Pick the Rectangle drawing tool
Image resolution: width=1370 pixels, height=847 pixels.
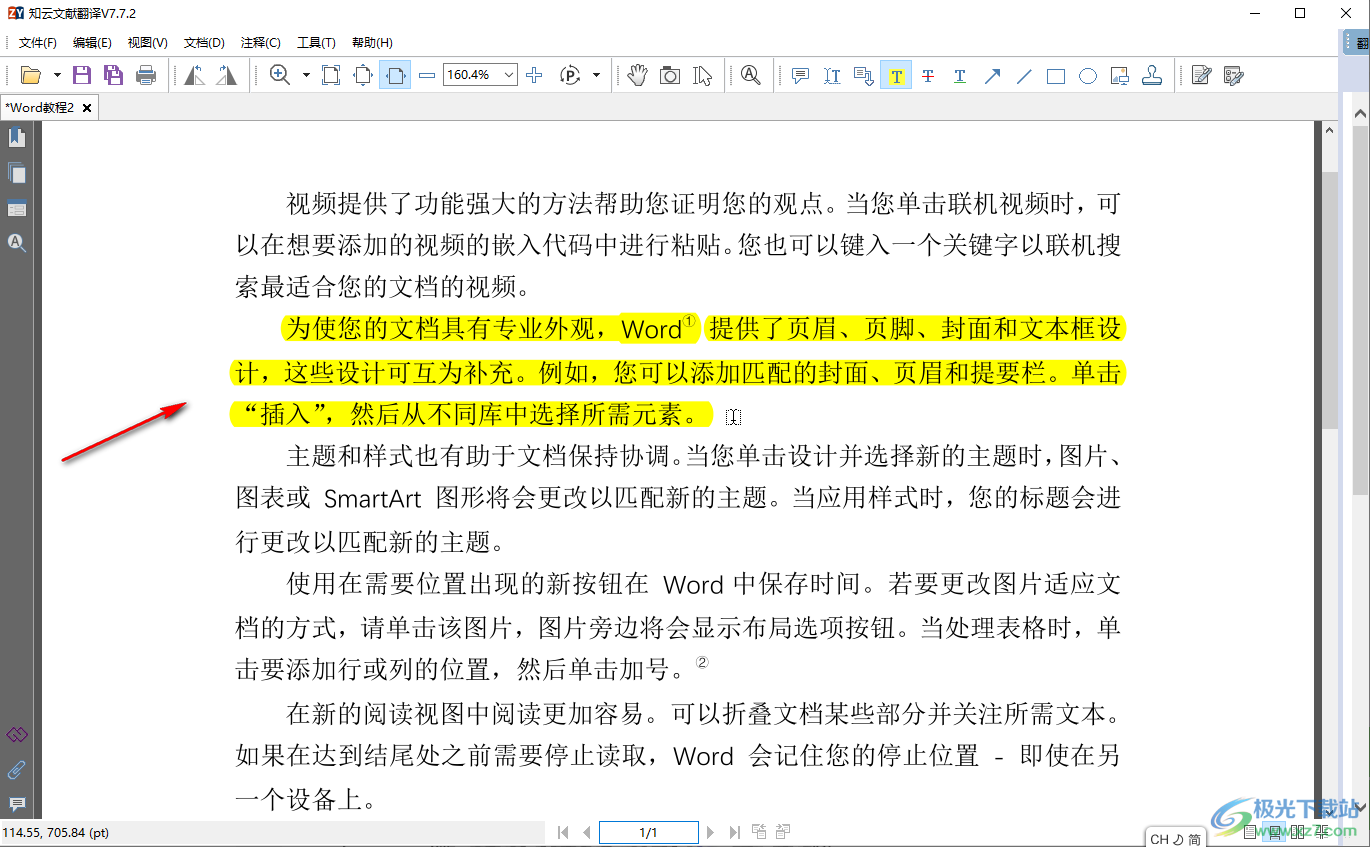(1056, 75)
